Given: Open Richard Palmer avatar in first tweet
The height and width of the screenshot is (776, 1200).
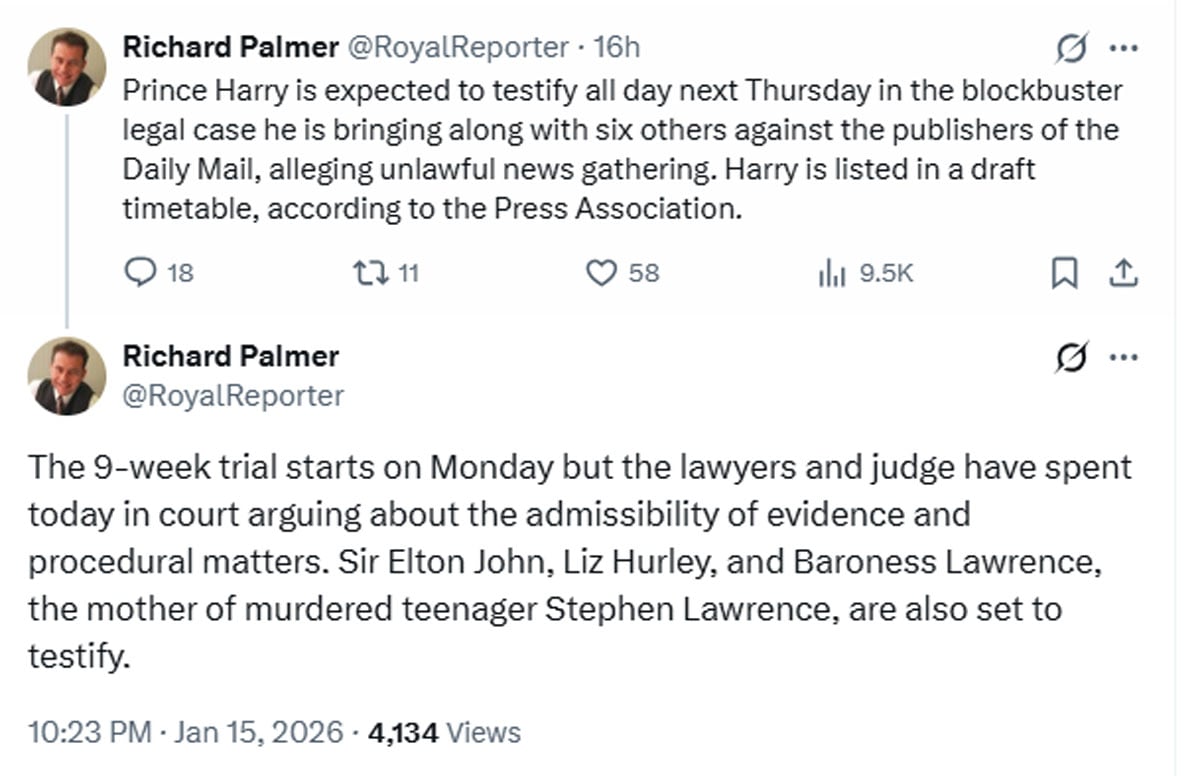Looking at the screenshot, I should [66, 67].
